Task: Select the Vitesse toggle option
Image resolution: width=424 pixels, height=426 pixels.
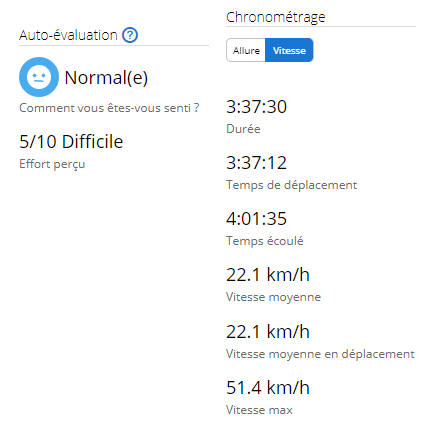Action: click(x=289, y=50)
